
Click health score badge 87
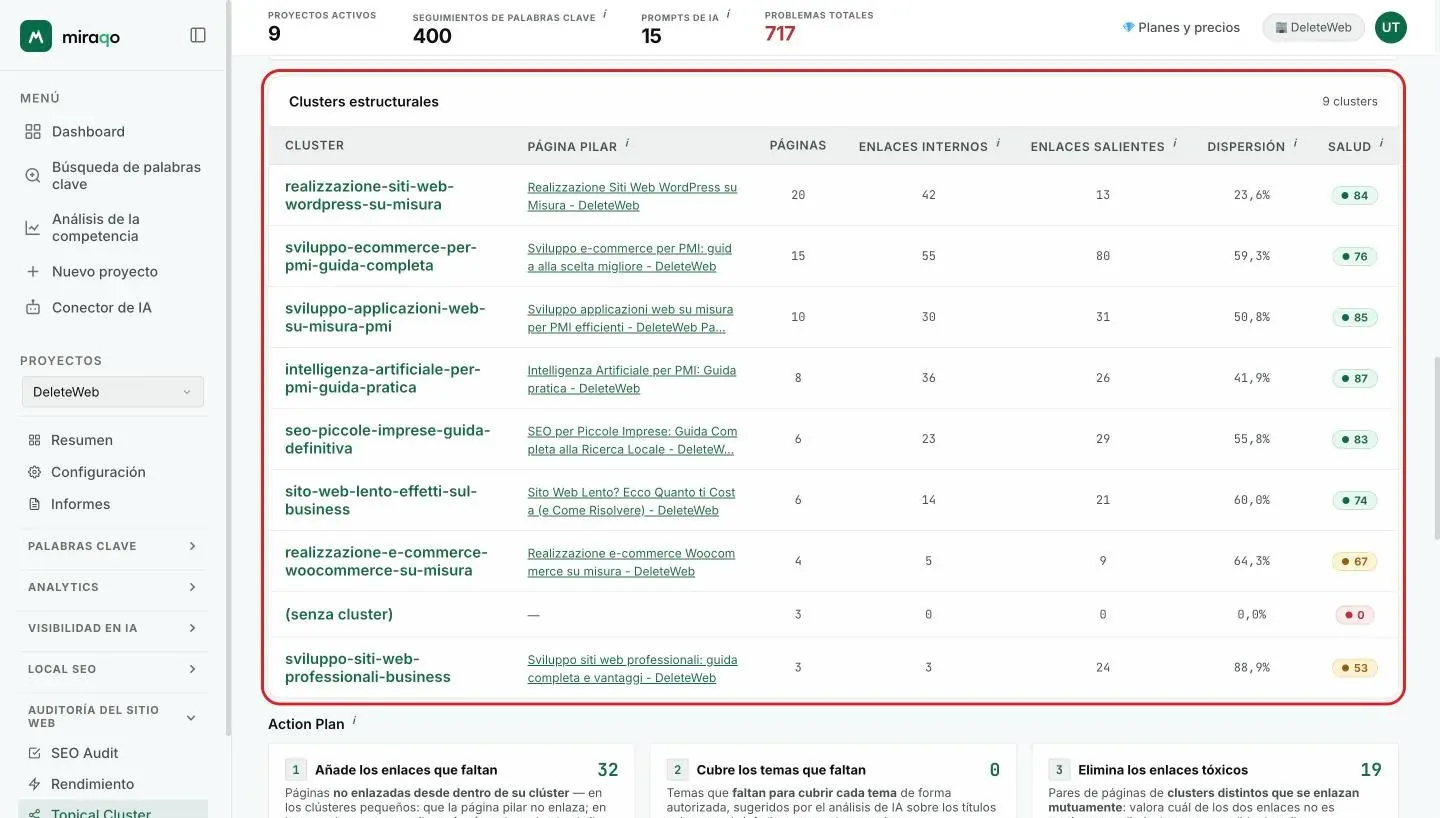(1355, 379)
